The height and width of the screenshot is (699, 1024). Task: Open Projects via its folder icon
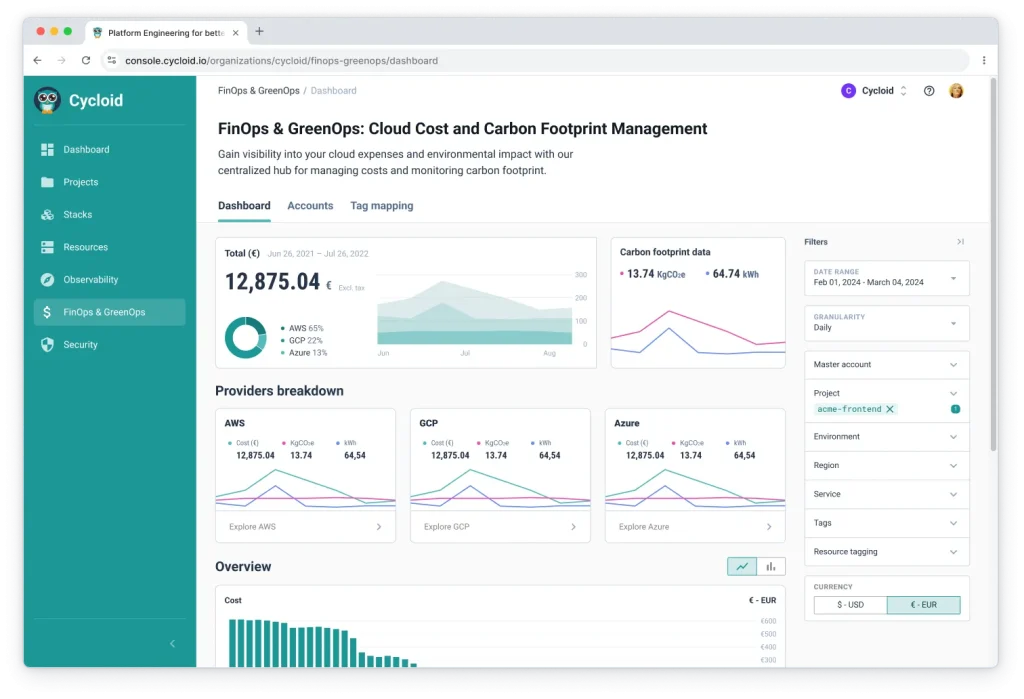47,182
